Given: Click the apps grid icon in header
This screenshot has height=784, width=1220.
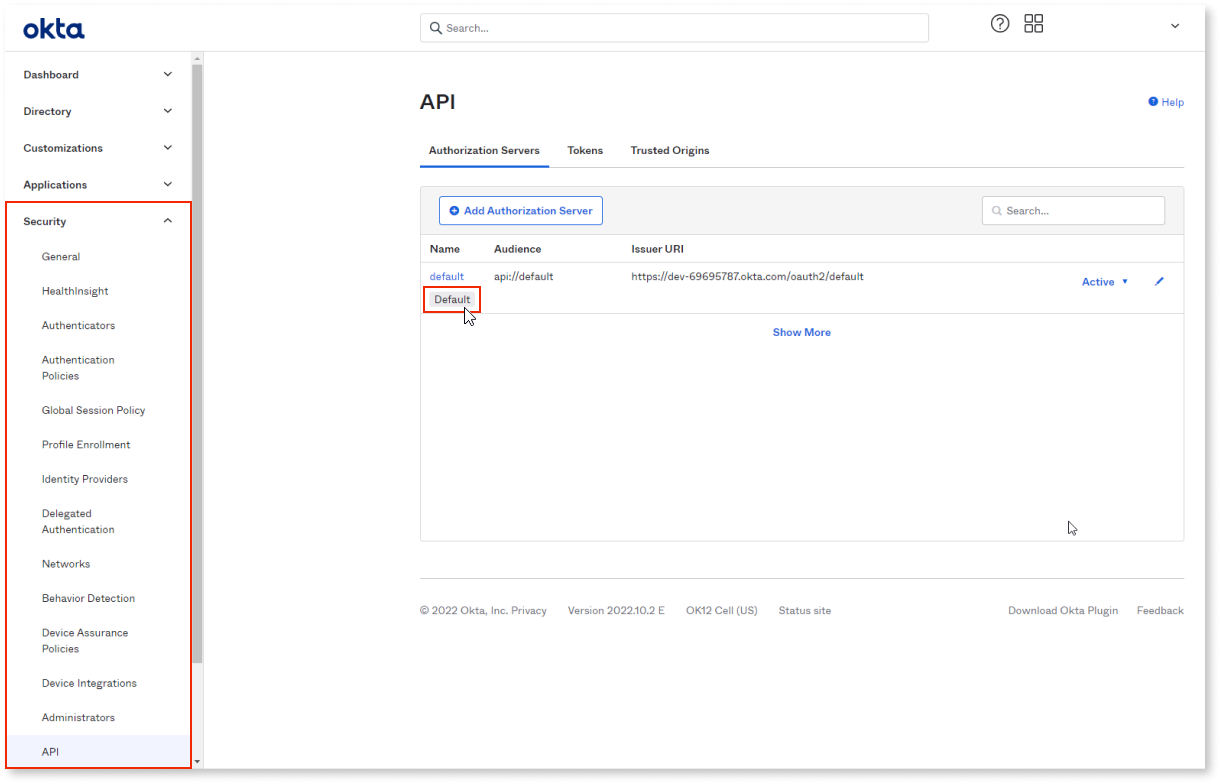Looking at the screenshot, I should click(x=1033, y=23).
